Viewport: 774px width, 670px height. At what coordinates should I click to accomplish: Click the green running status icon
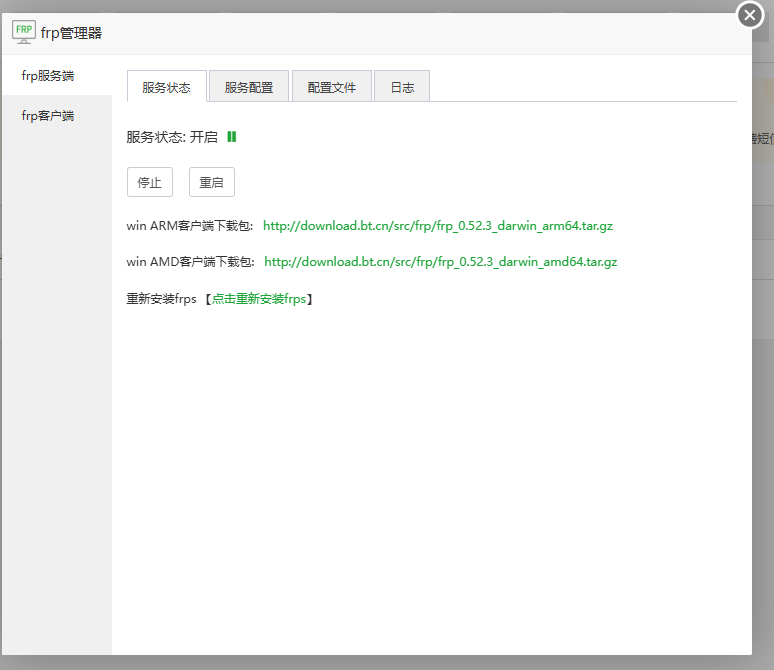coord(232,137)
